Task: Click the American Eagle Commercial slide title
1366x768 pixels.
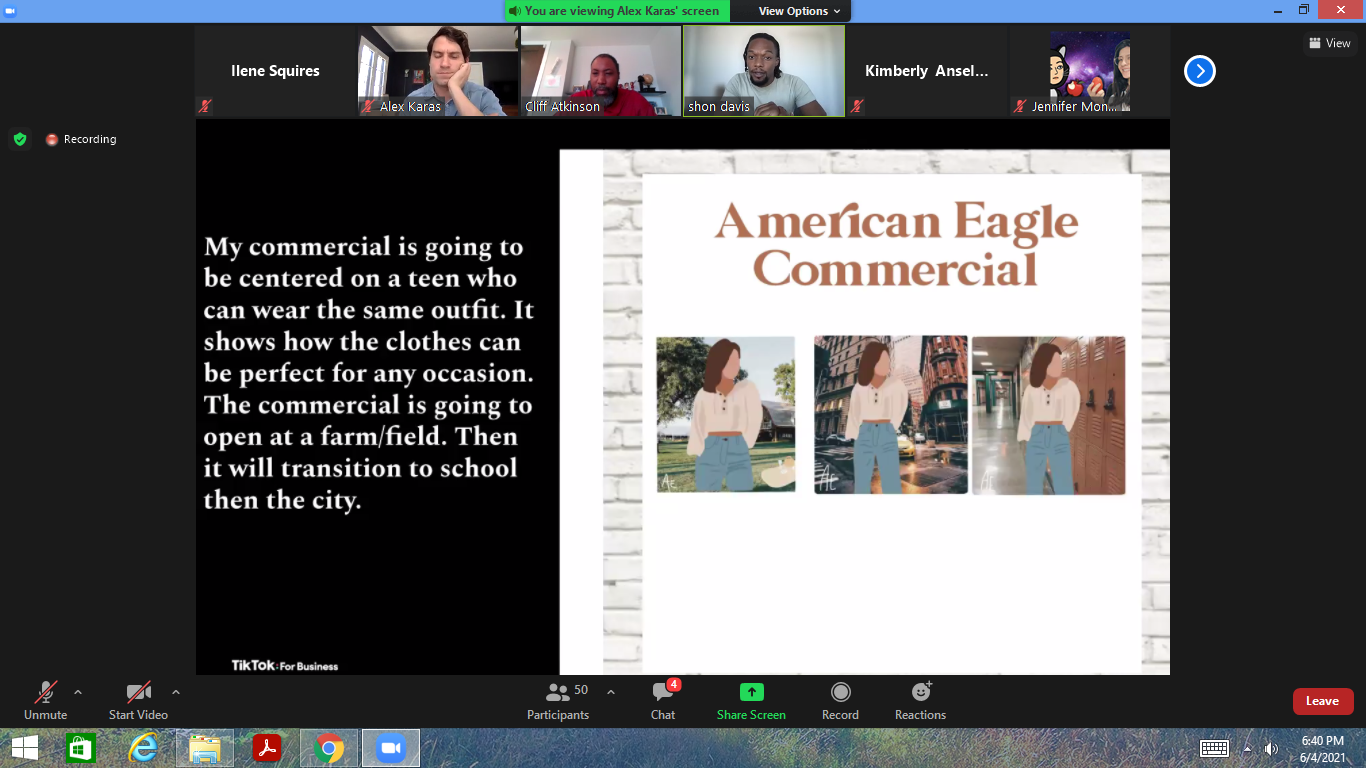Action: coord(896,245)
